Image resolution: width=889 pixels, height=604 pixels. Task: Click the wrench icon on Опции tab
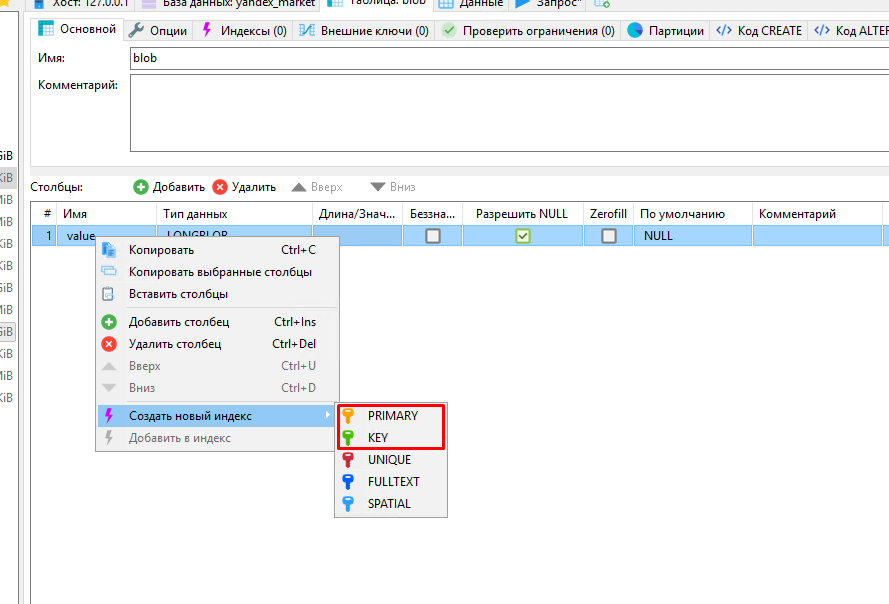pyautogui.click(x=136, y=30)
